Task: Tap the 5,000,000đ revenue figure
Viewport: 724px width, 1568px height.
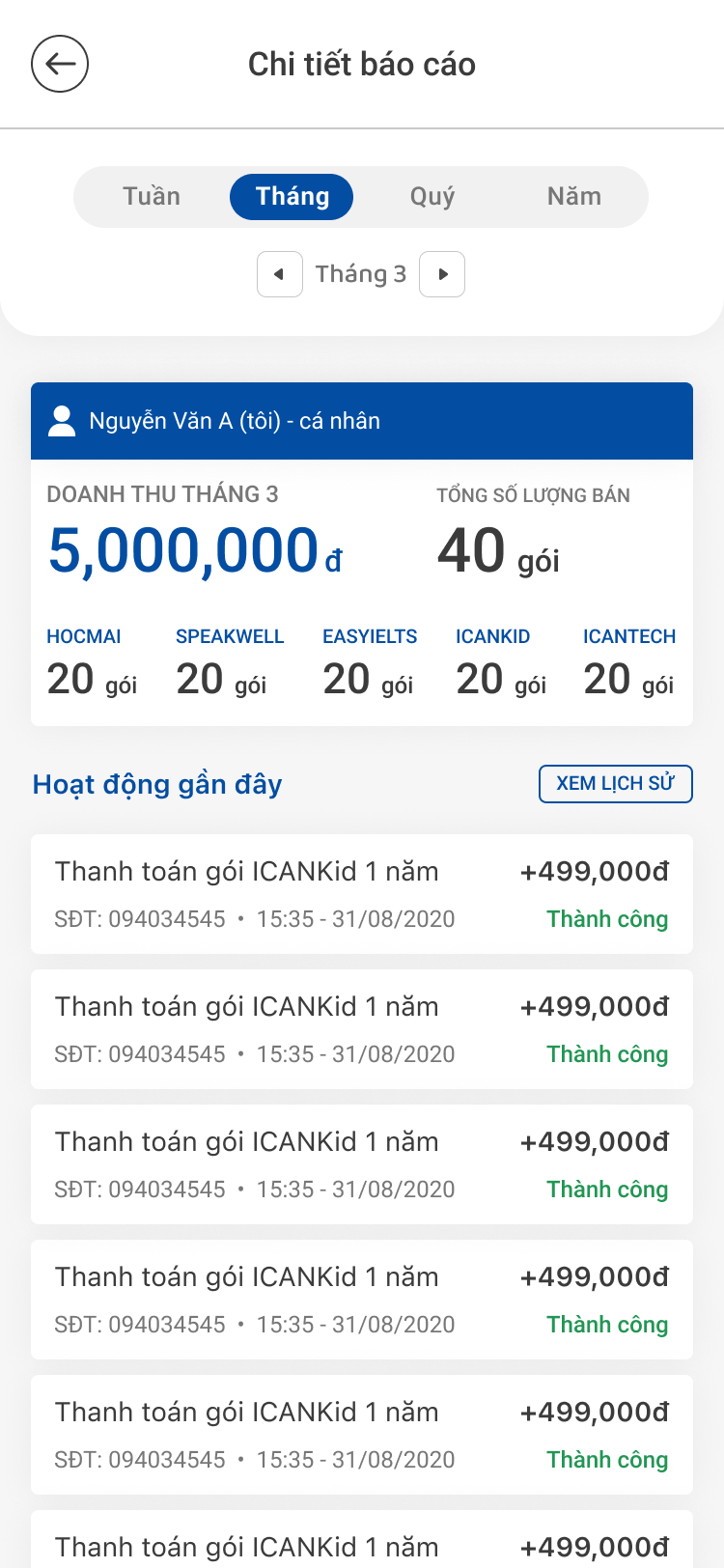Action: (195, 550)
